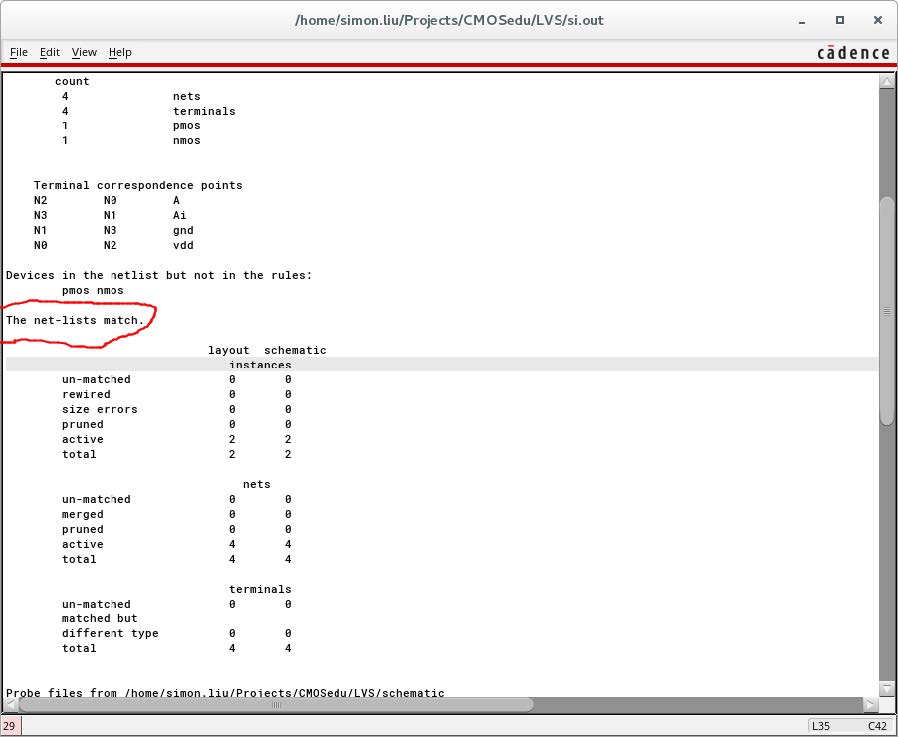Open the Help menu
Screen dimensions: 898x737
[x=120, y=52]
